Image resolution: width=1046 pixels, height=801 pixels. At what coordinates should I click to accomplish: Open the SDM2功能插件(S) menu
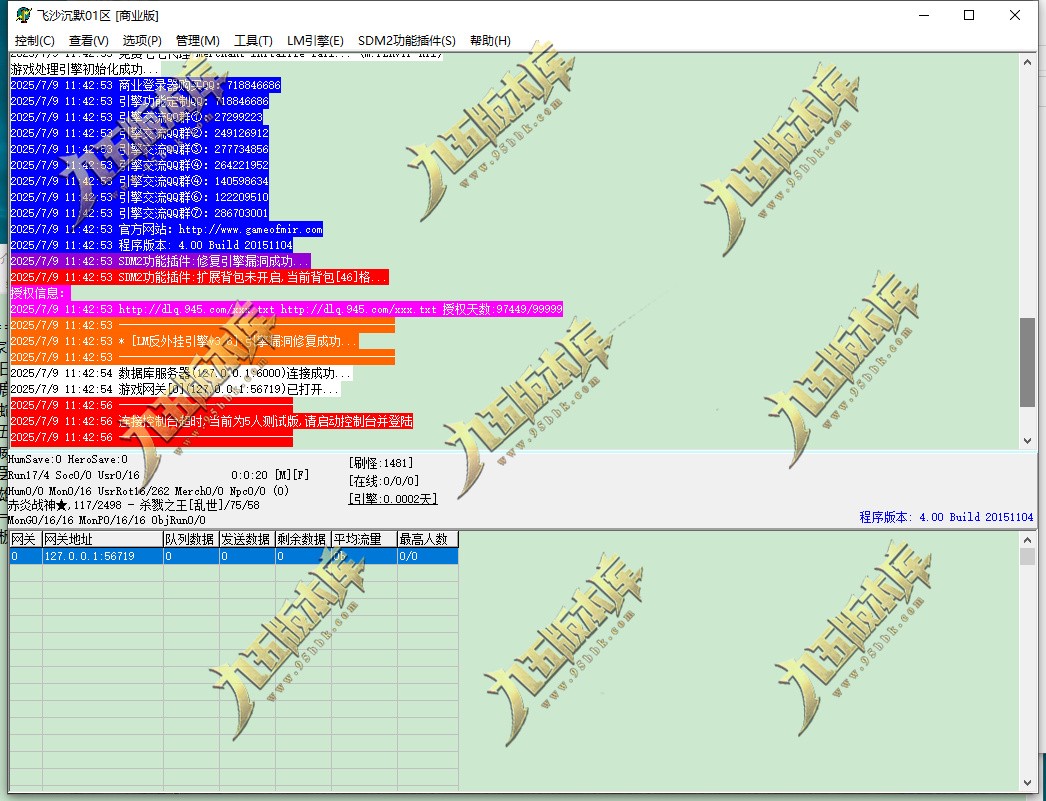pyautogui.click(x=407, y=41)
